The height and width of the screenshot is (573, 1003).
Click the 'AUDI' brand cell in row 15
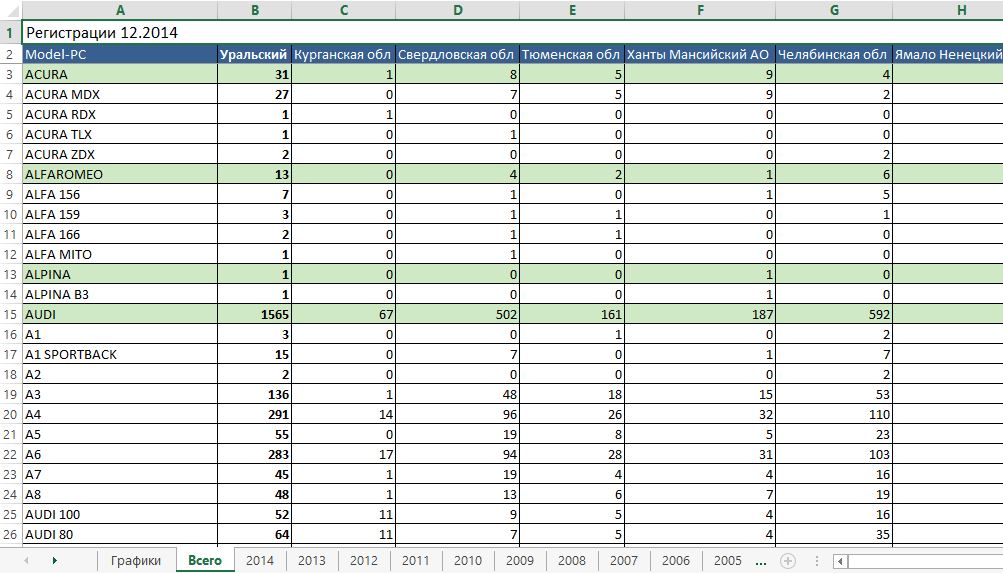(x=120, y=314)
